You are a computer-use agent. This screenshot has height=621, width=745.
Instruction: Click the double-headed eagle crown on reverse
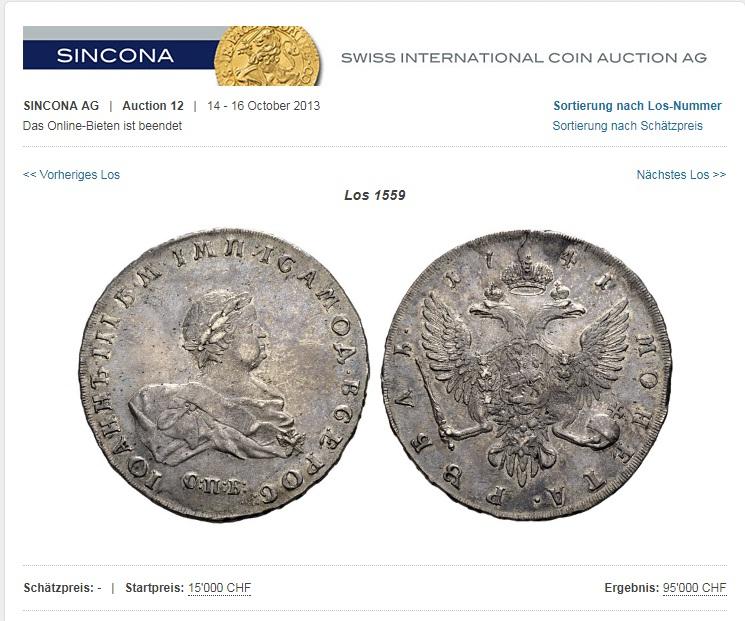tap(527, 271)
